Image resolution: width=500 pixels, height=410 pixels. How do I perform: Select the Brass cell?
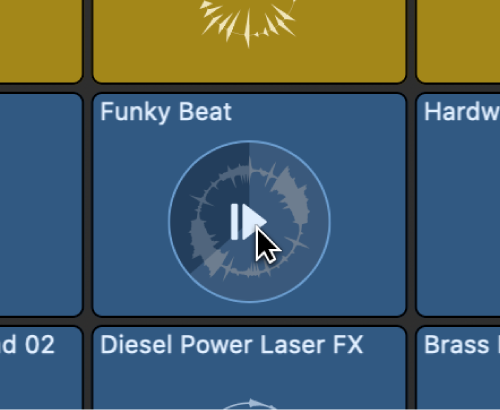pyautogui.click(x=458, y=368)
